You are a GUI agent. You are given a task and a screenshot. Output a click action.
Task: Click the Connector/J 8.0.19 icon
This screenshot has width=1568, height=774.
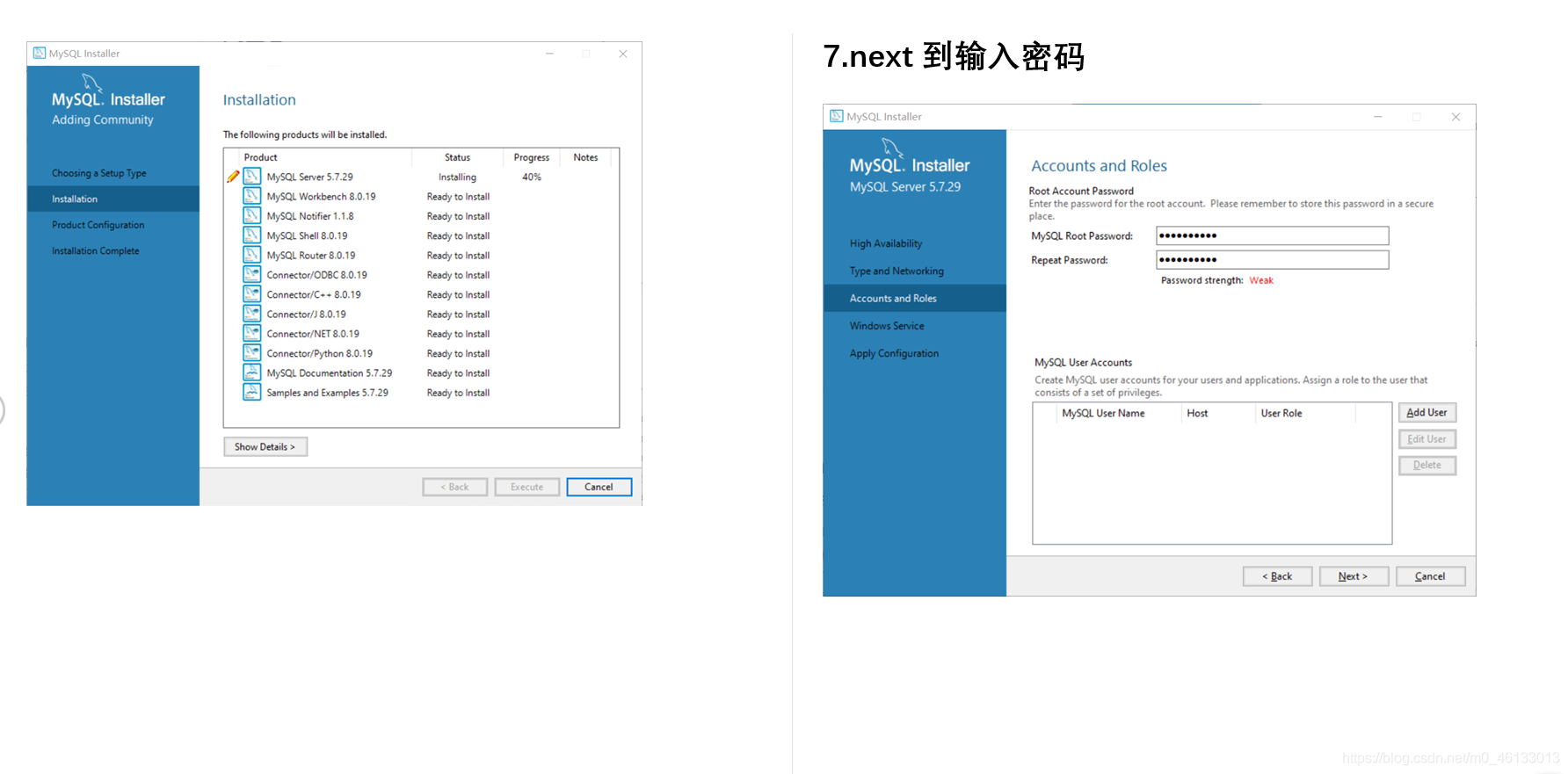pyautogui.click(x=251, y=314)
